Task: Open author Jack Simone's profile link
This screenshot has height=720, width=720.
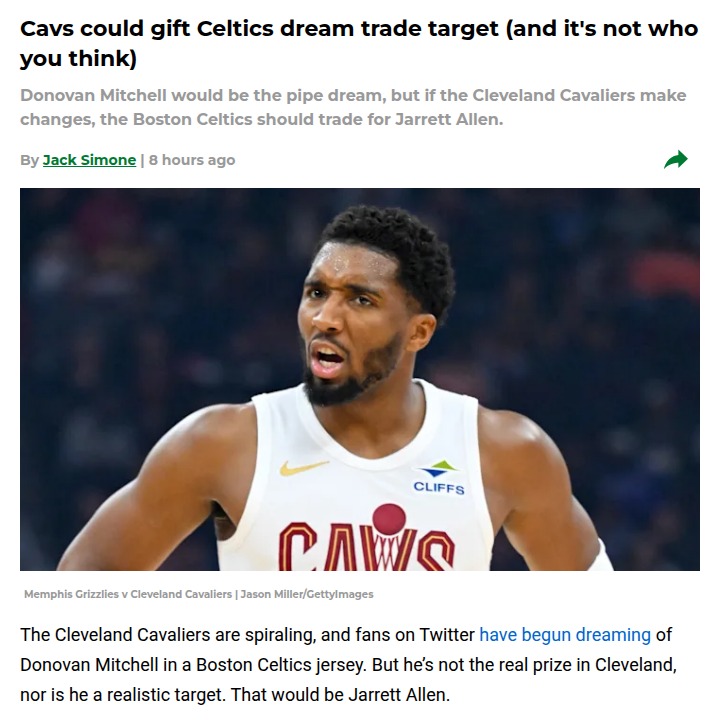Action: pyautogui.click(x=90, y=160)
